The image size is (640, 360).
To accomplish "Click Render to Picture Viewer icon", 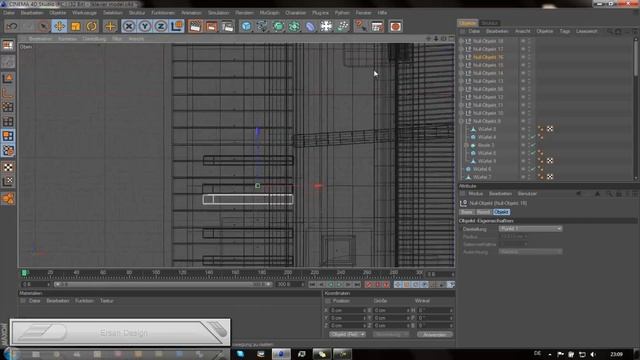I will point(211,26).
